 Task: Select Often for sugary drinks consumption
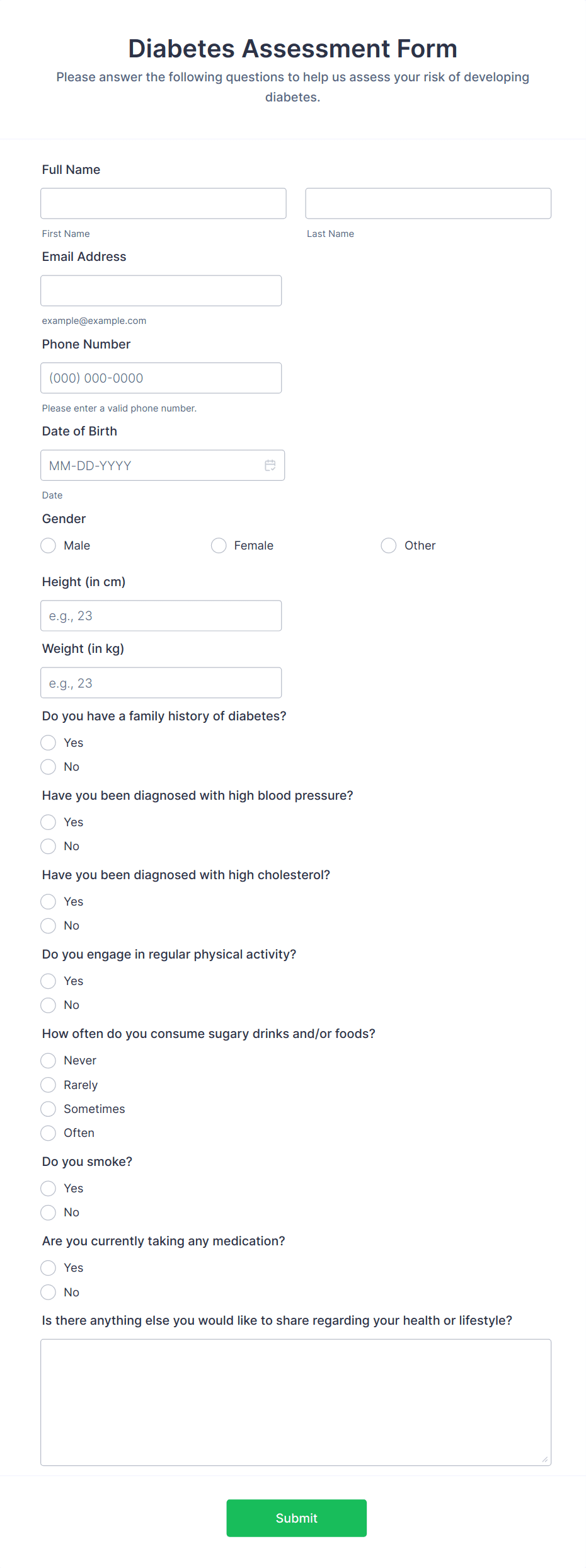(48, 1133)
